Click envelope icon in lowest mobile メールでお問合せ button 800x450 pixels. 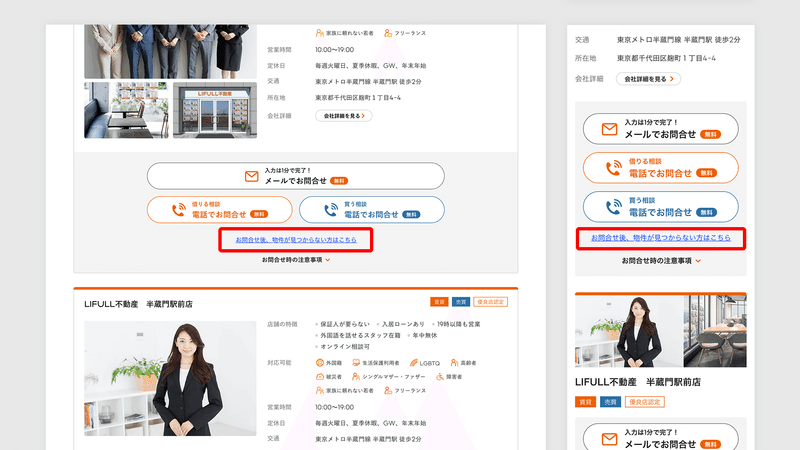tap(609, 439)
